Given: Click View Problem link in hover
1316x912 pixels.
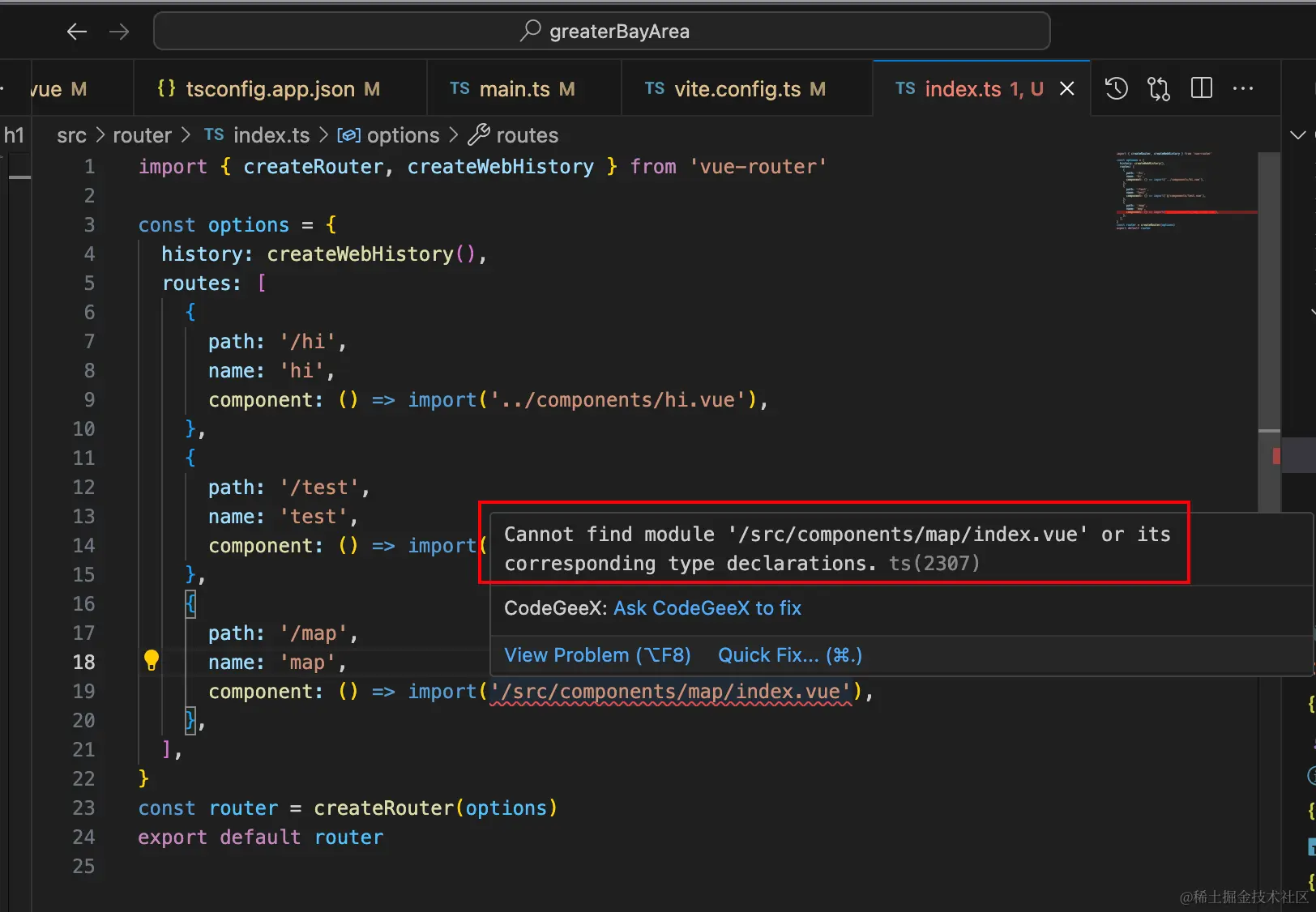Looking at the screenshot, I should tap(598, 655).
